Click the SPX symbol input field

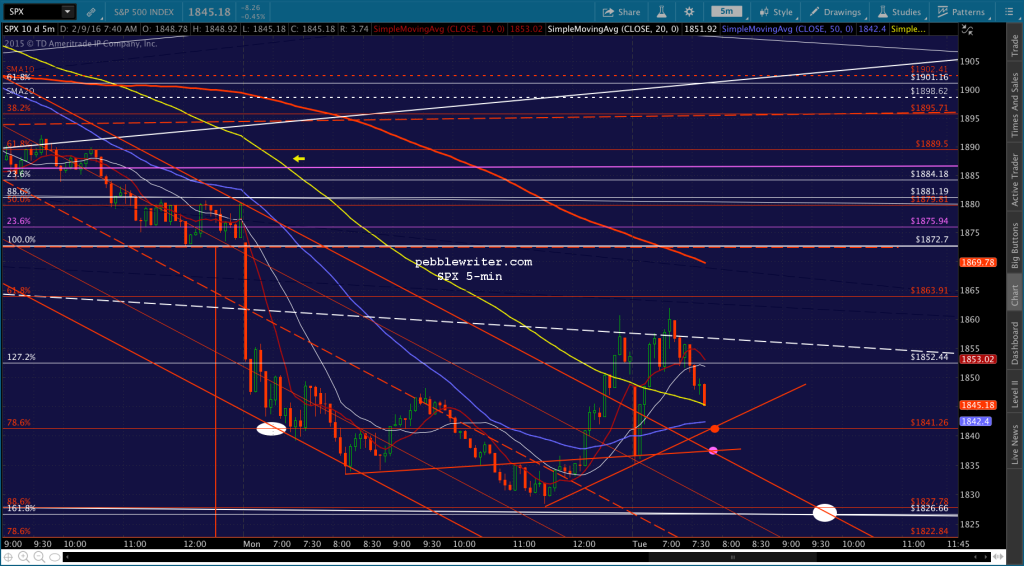click(x=32, y=12)
